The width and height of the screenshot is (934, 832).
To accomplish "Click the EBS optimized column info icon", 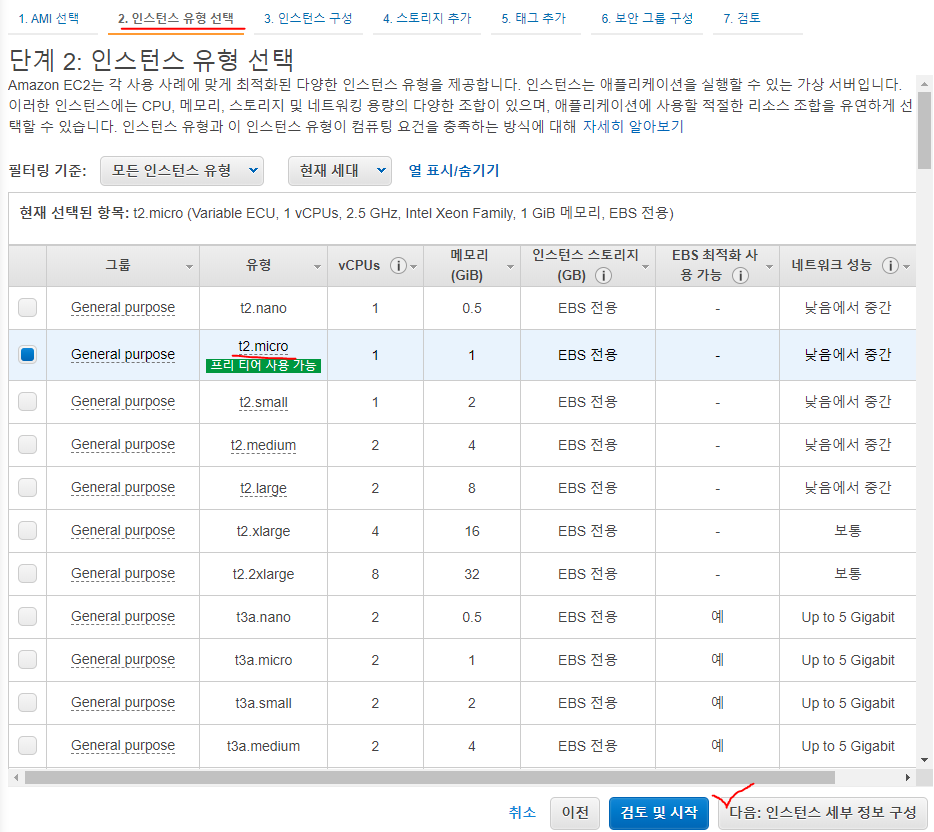I will coord(740,276).
